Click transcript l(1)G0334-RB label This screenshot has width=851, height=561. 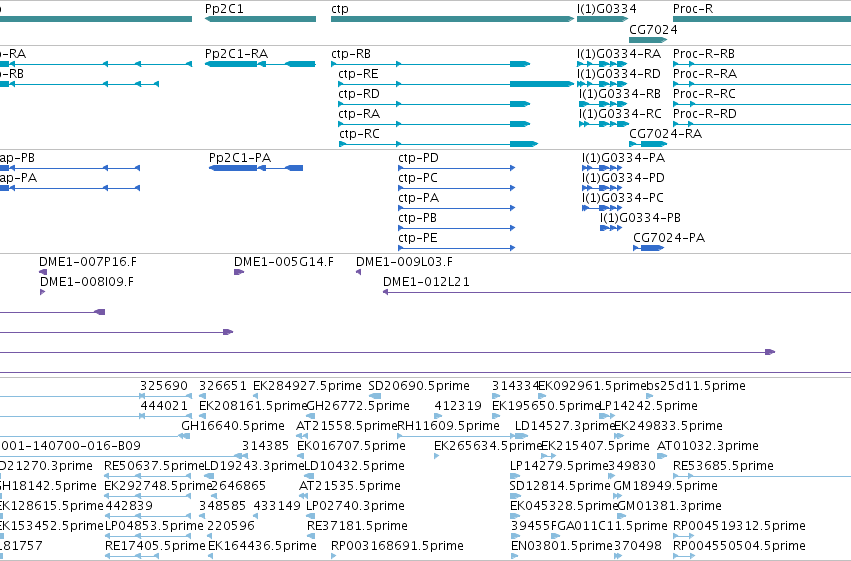[x=620, y=94]
